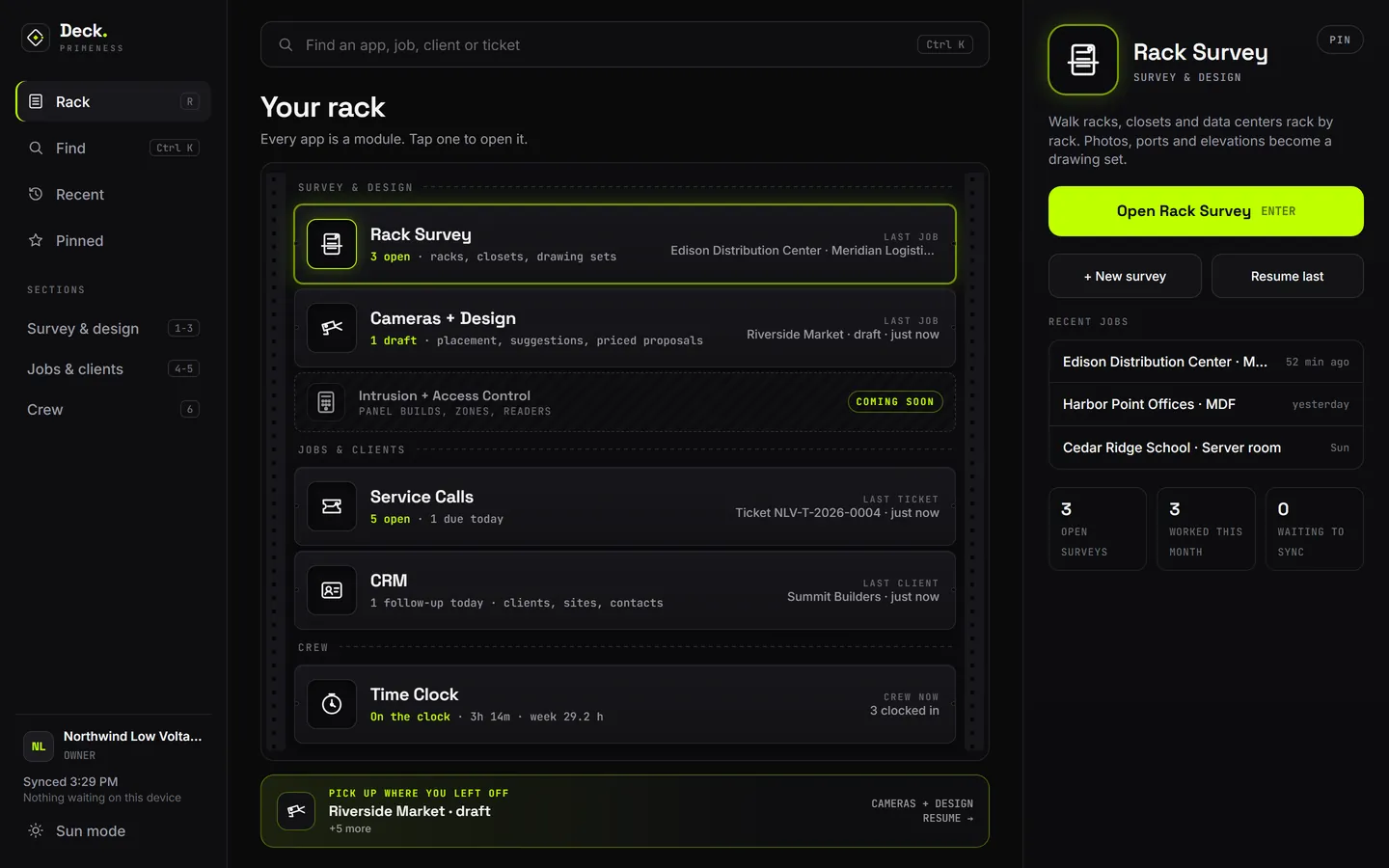Click the Open Rack Survey button

coord(1206,211)
